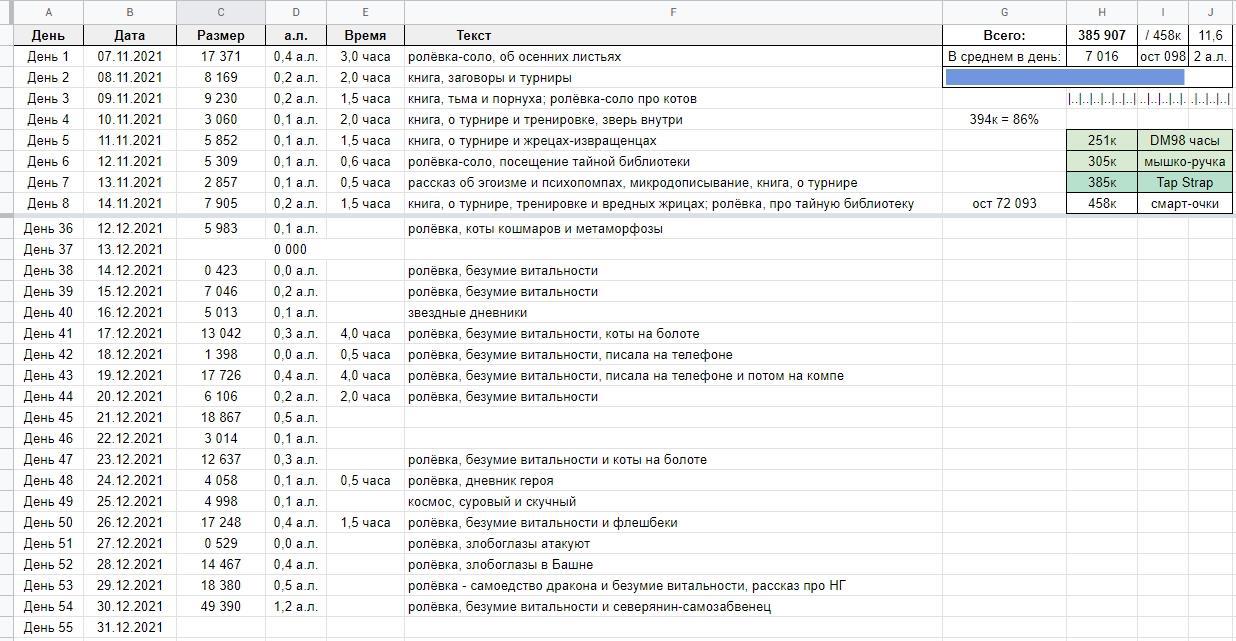Select the total value 385 907
Viewport: 1236px width, 641px height.
click(x=1101, y=36)
